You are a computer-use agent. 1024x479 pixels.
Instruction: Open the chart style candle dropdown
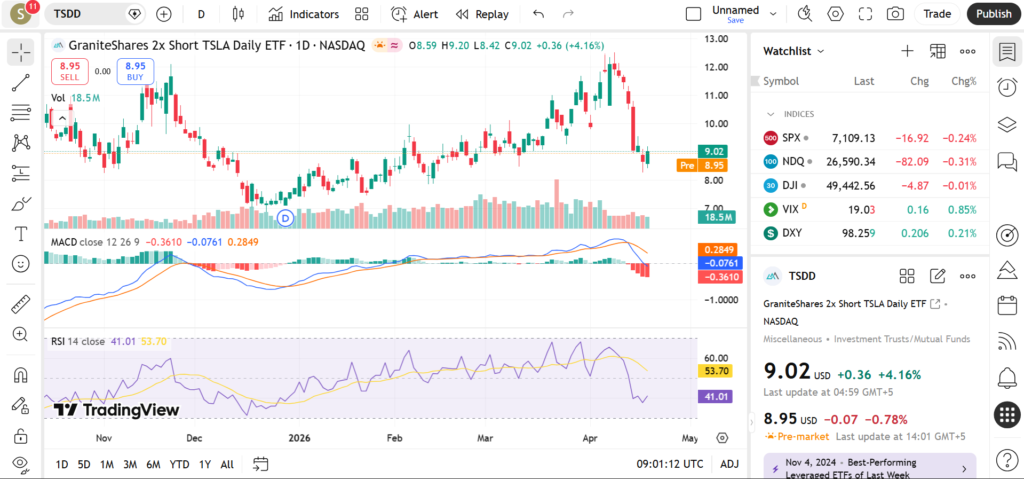[238, 14]
